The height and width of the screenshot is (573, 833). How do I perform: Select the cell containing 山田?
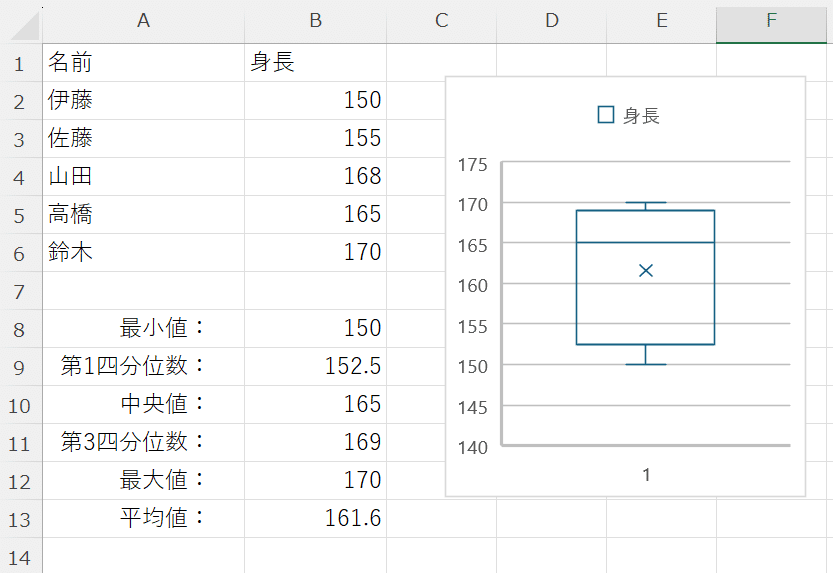(x=143, y=177)
